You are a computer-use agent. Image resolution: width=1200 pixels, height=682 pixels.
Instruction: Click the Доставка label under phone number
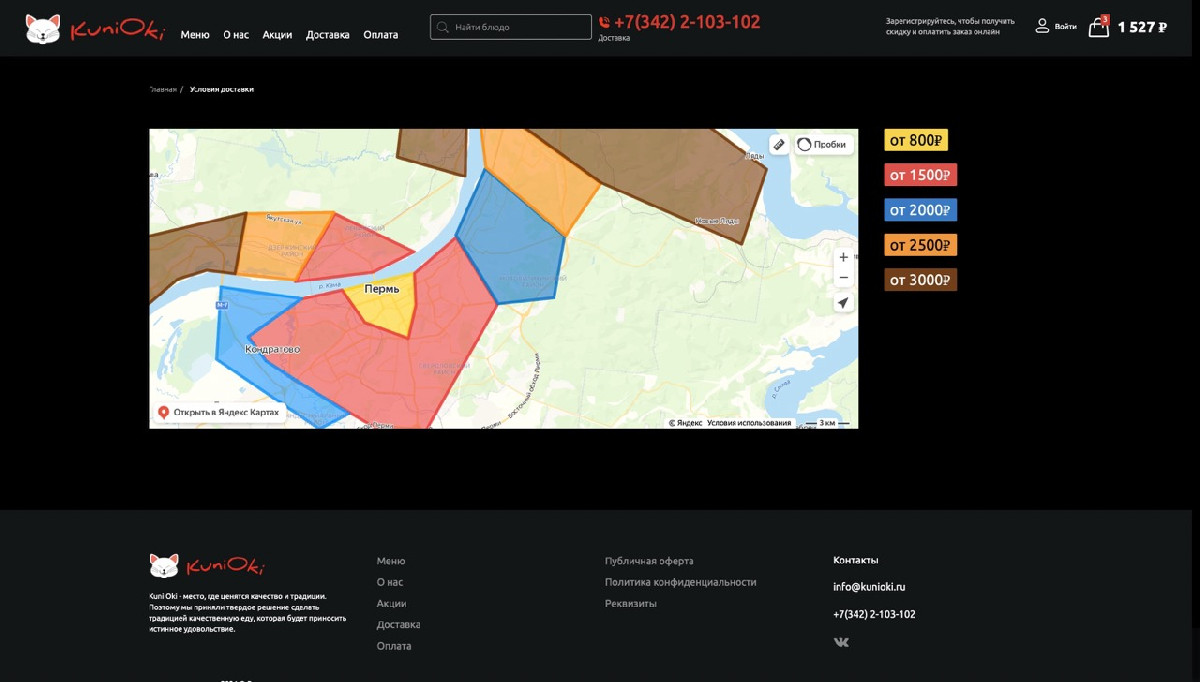(615, 39)
